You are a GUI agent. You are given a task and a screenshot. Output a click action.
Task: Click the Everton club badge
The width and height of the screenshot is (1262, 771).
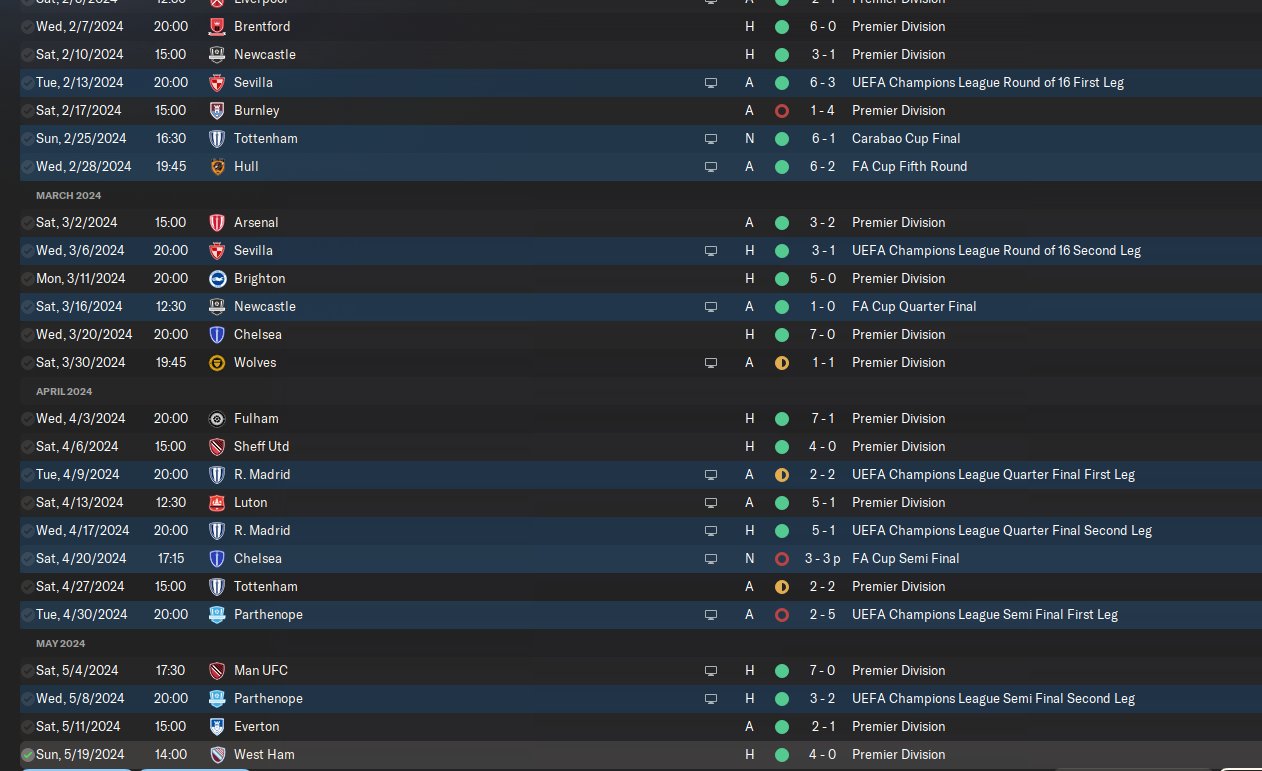tap(217, 726)
